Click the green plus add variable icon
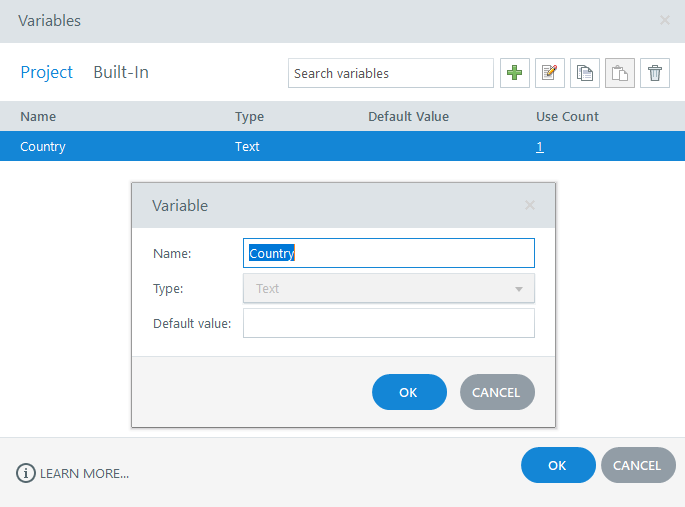 pos(515,73)
